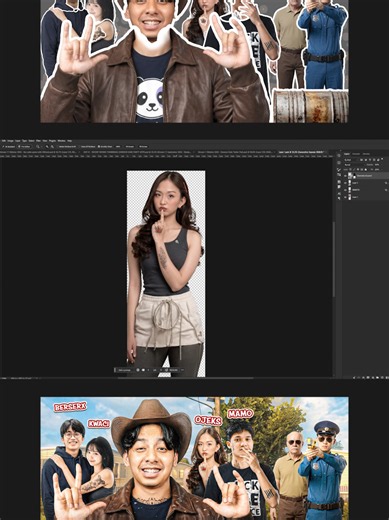Switch to the Paths panel tab
The image size is (389, 520).
coord(366,154)
